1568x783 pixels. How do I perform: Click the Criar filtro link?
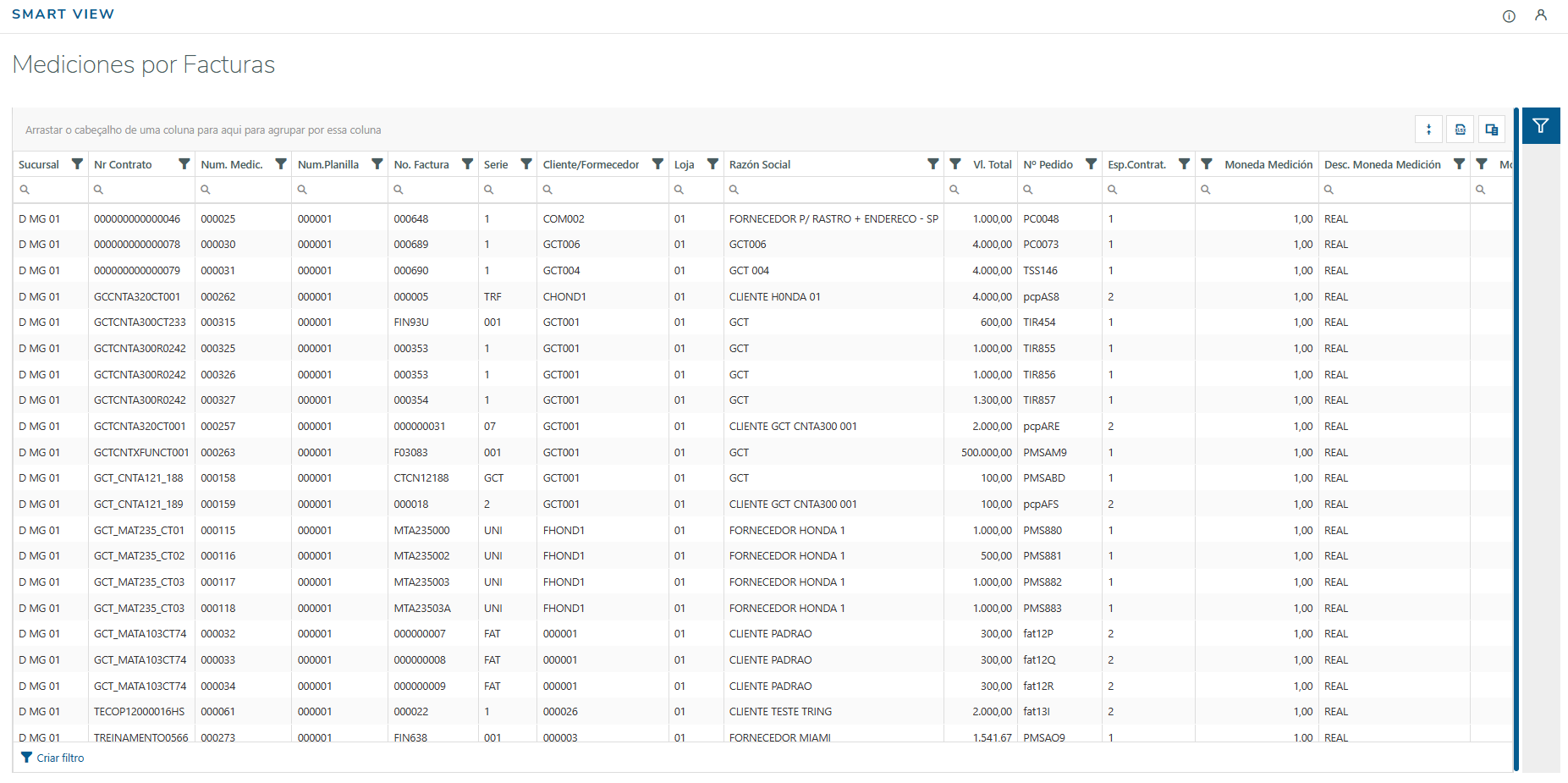(60, 758)
